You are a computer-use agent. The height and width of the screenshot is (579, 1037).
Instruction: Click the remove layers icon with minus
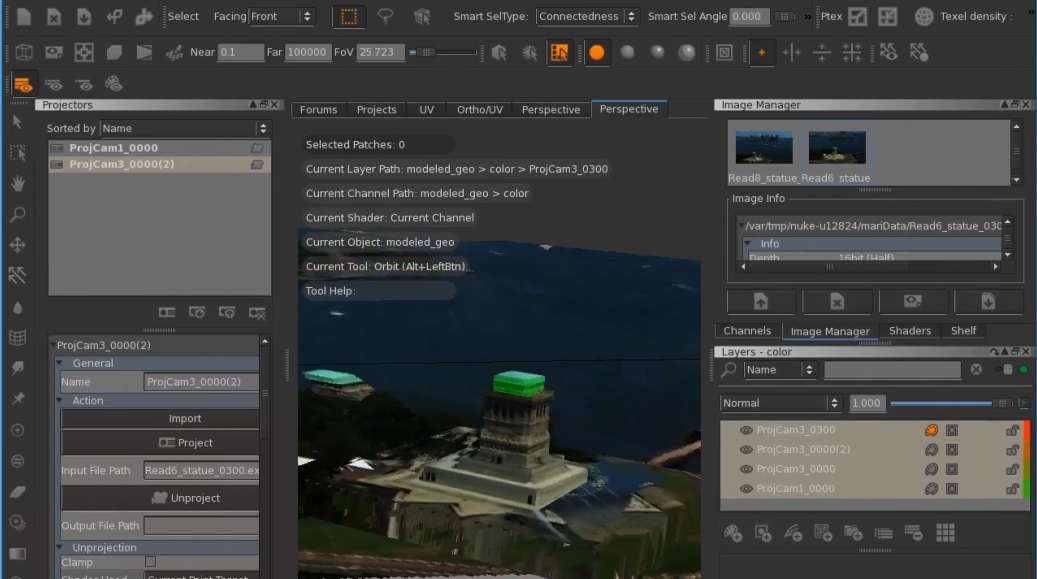tap(913, 533)
